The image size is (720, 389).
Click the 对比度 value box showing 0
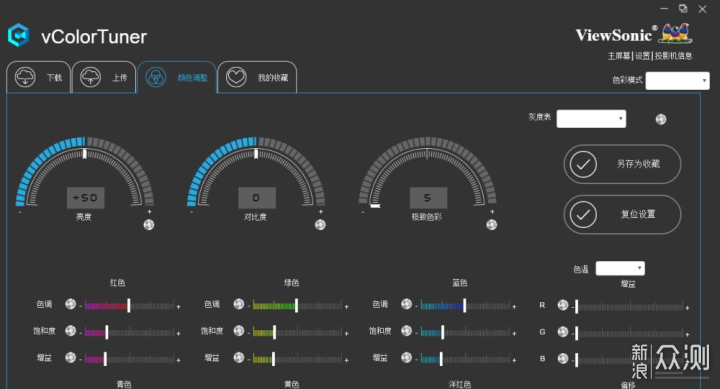pos(257,197)
